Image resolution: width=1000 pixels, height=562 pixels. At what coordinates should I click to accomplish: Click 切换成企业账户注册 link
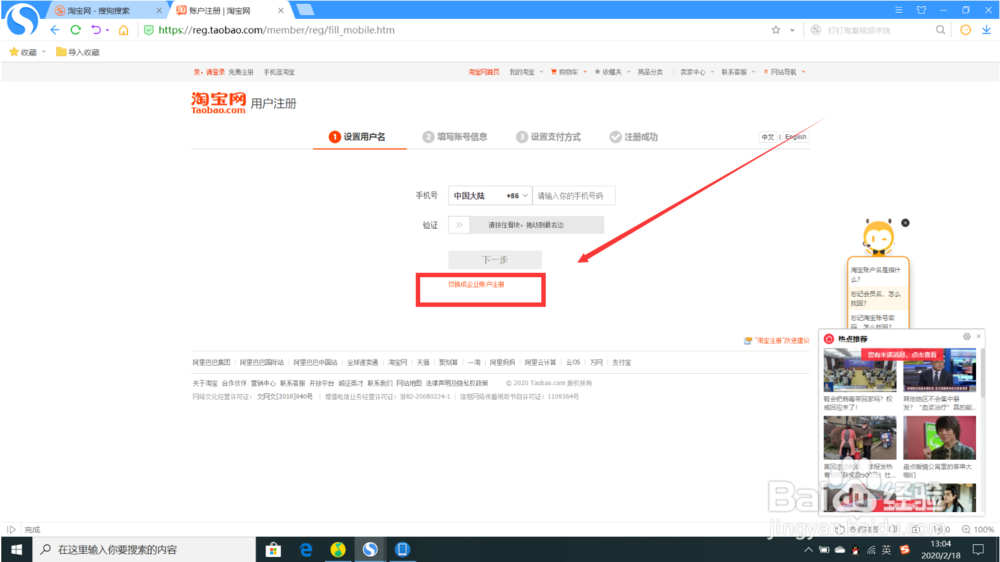click(476, 285)
